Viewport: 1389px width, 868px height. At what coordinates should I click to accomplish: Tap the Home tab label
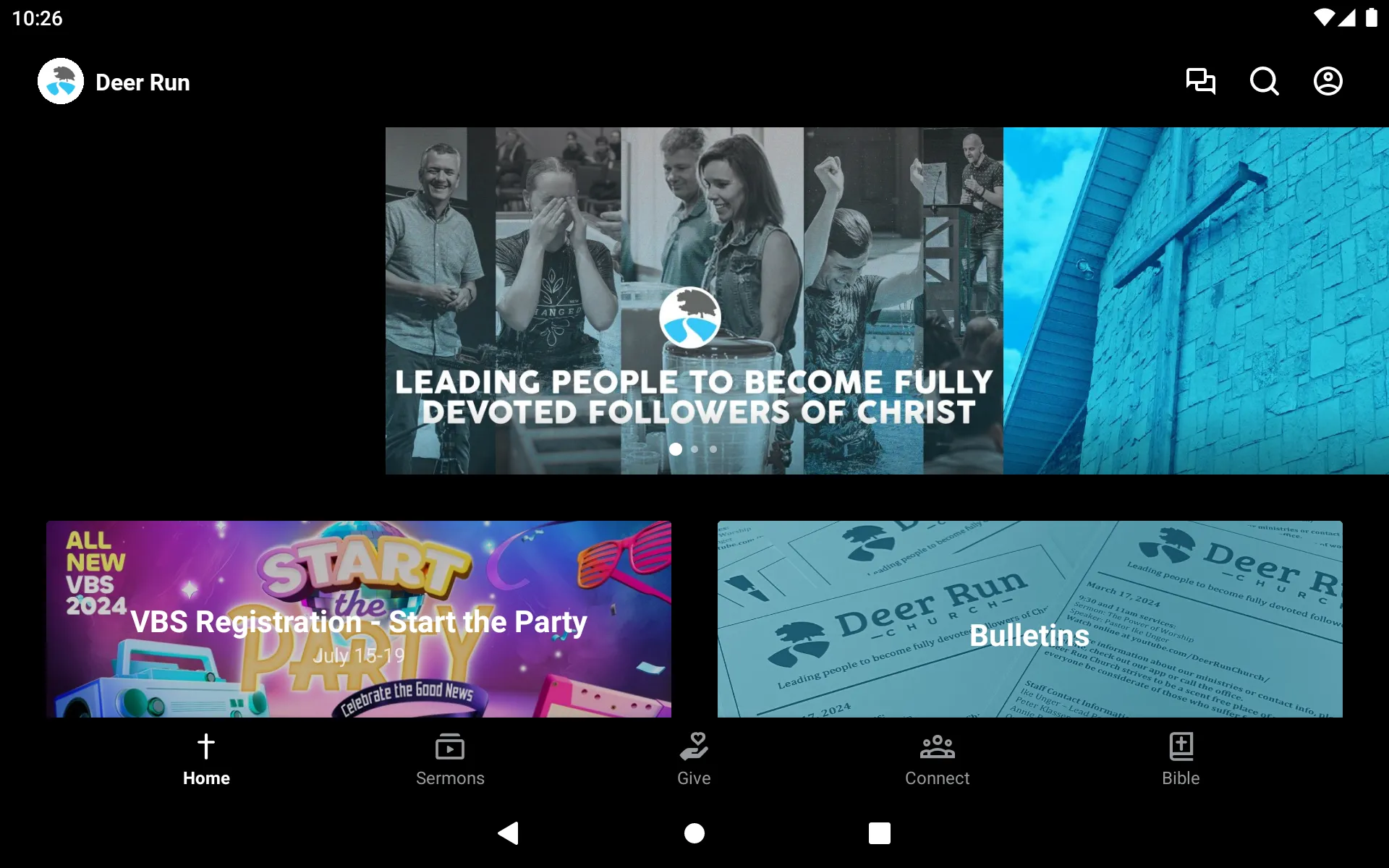[x=206, y=777]
